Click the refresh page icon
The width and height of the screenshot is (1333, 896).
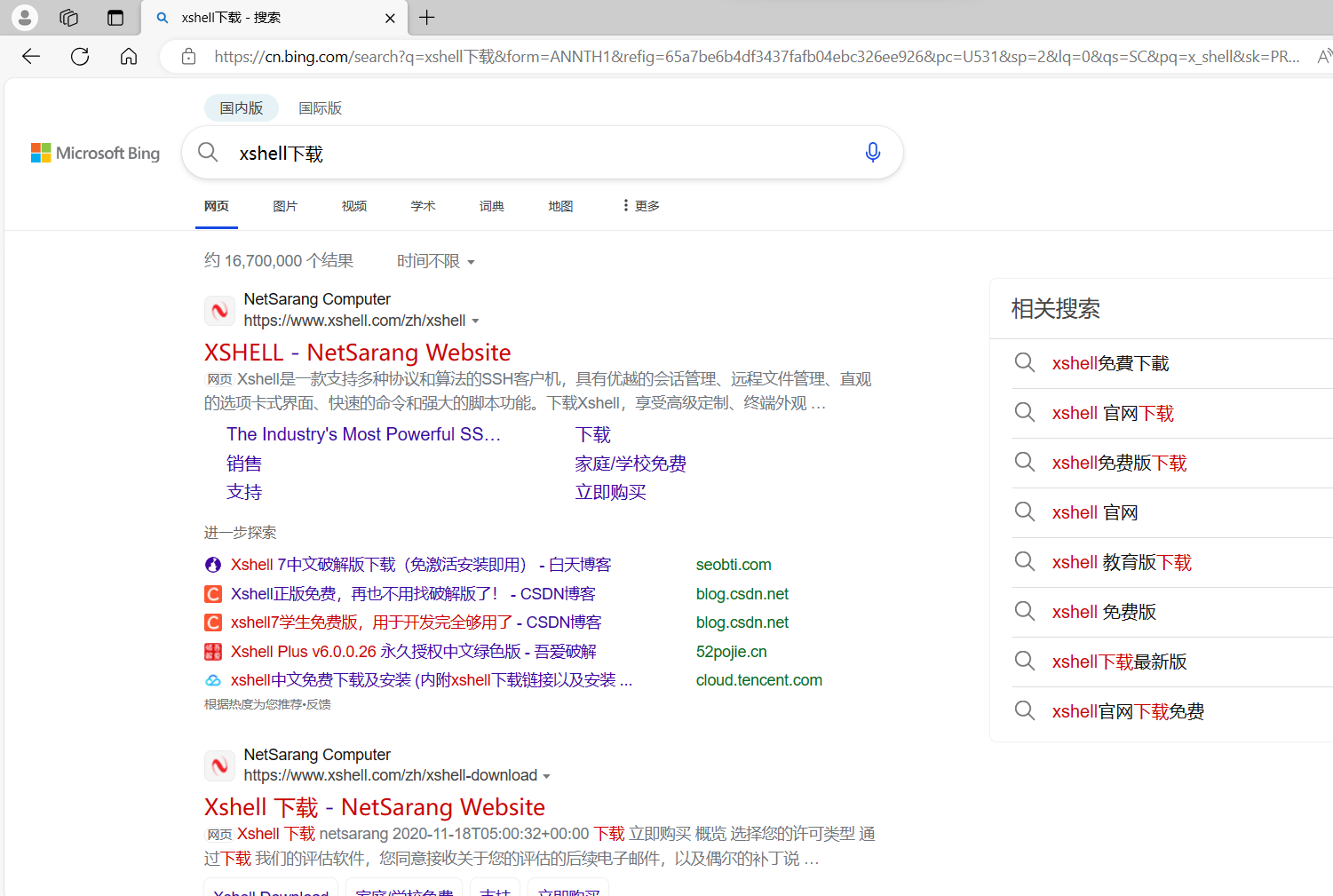(79, 56)
